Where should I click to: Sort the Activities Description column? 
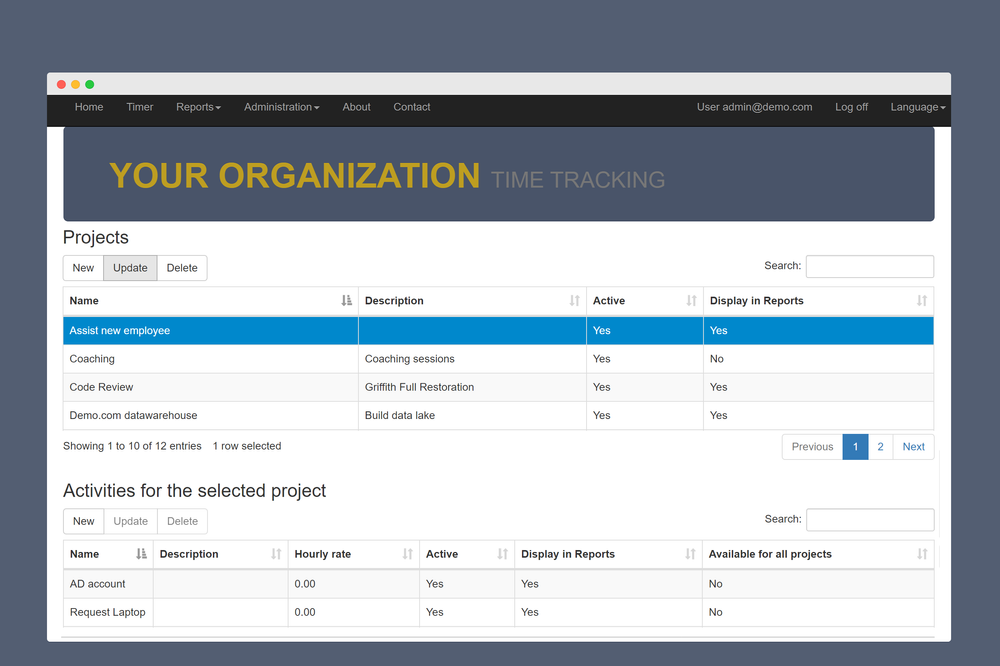275,554
